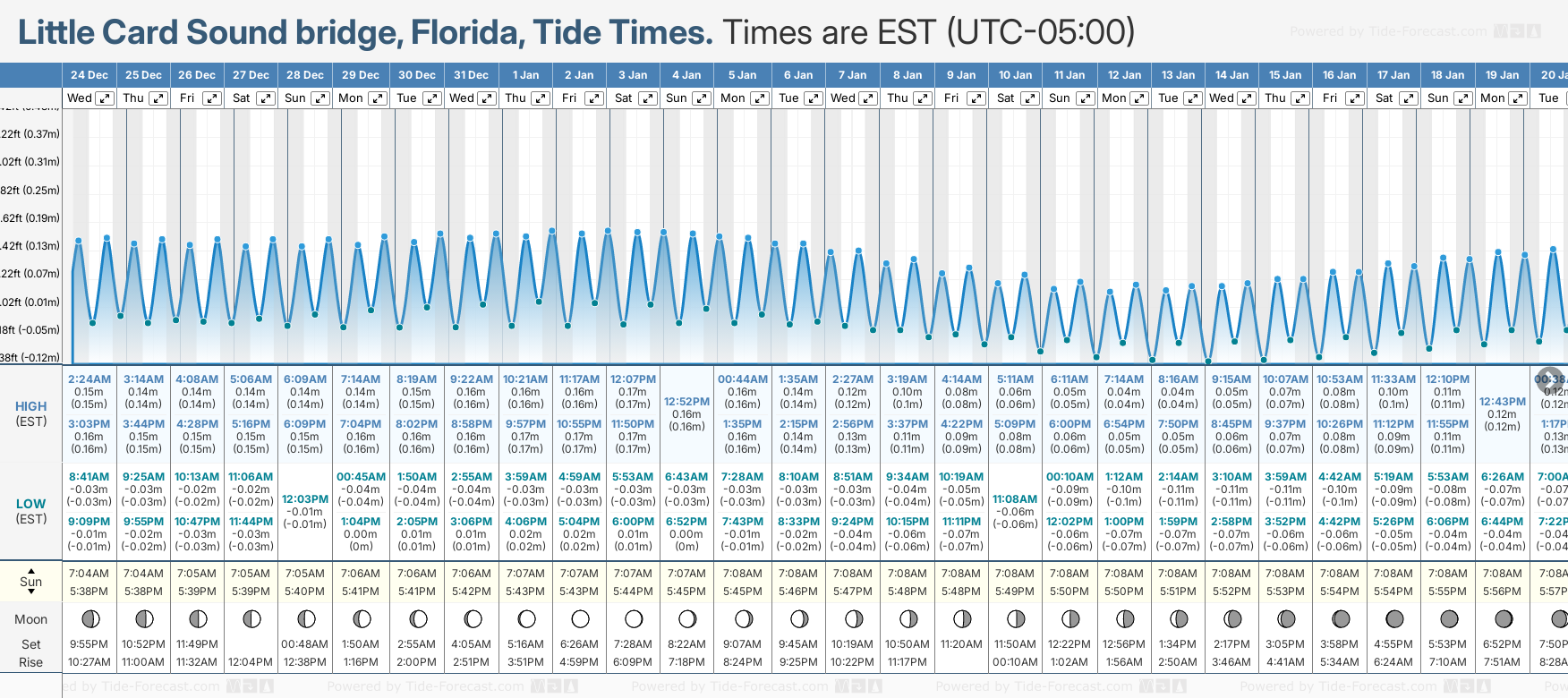Select the 10 Jan date header

1015,75
